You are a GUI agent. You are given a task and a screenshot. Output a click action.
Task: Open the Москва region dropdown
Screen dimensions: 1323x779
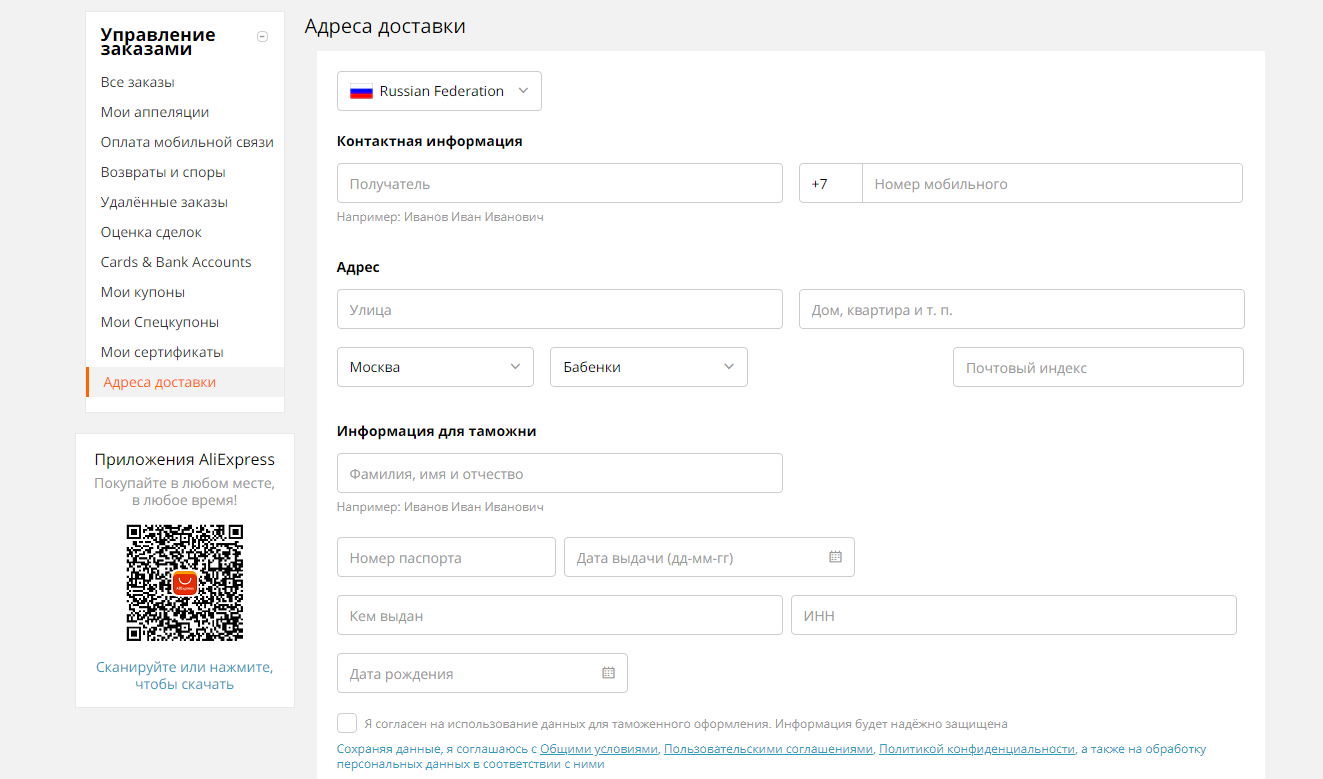coord(435,367)
